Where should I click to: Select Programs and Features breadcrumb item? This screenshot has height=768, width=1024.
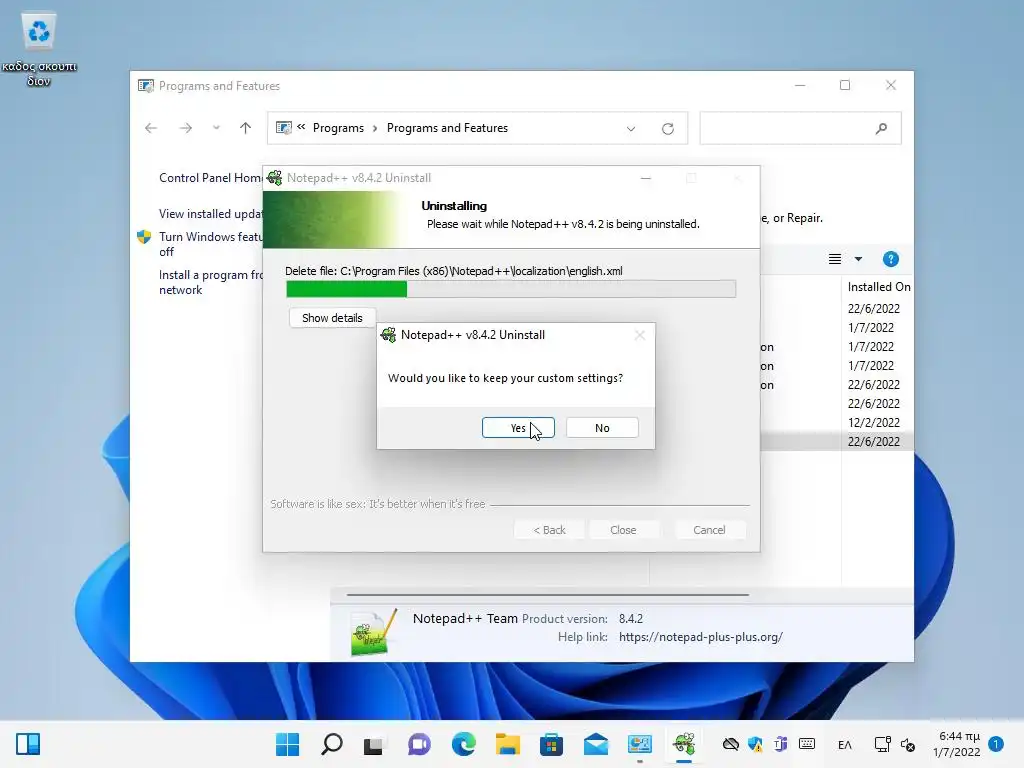click(447, 128)
